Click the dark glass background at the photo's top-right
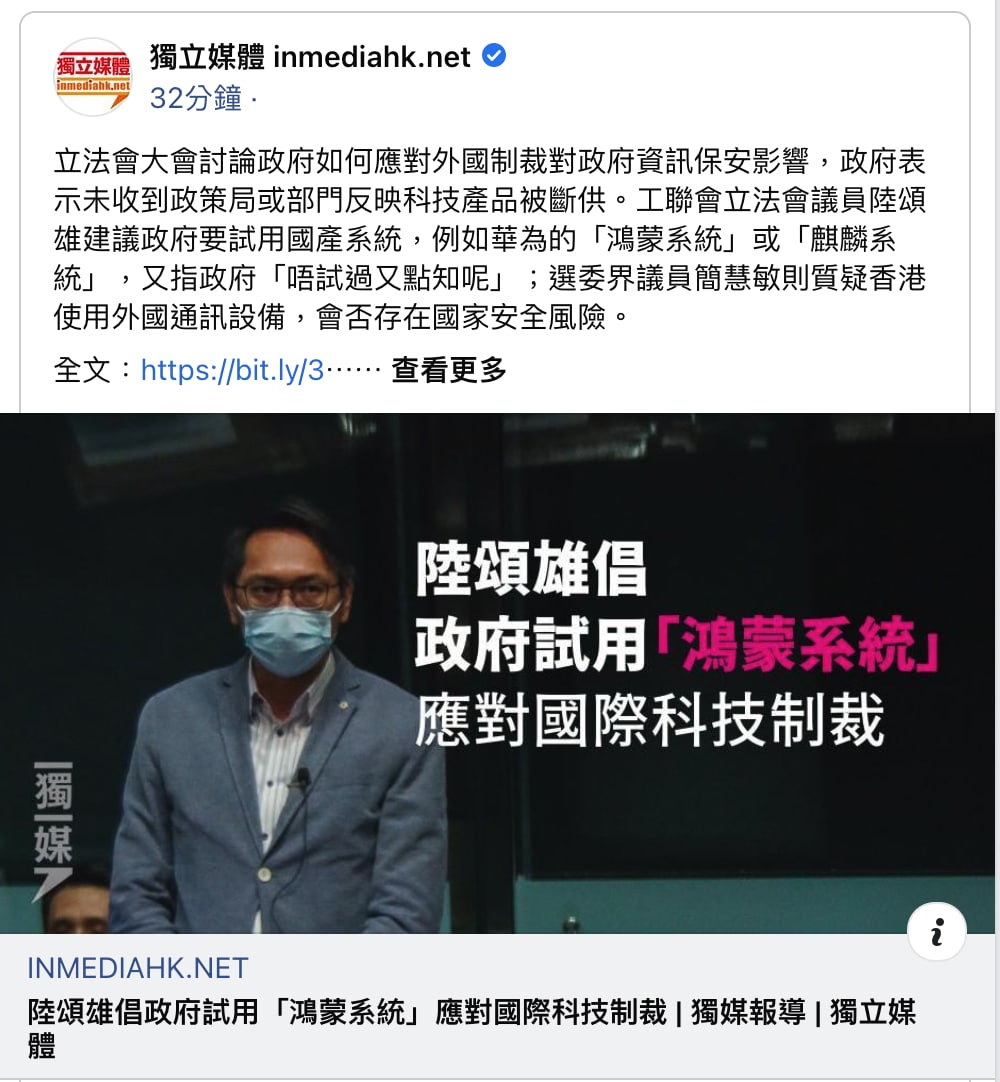 click(863, 483)
